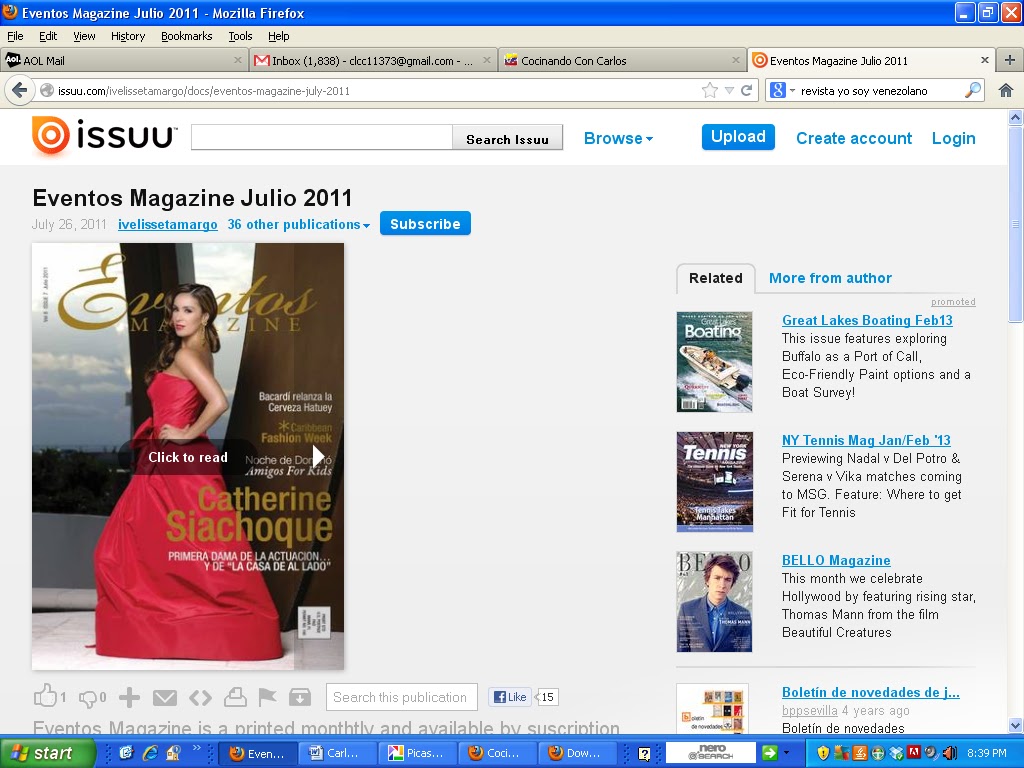Click the print publication icon

click(235, 697)
